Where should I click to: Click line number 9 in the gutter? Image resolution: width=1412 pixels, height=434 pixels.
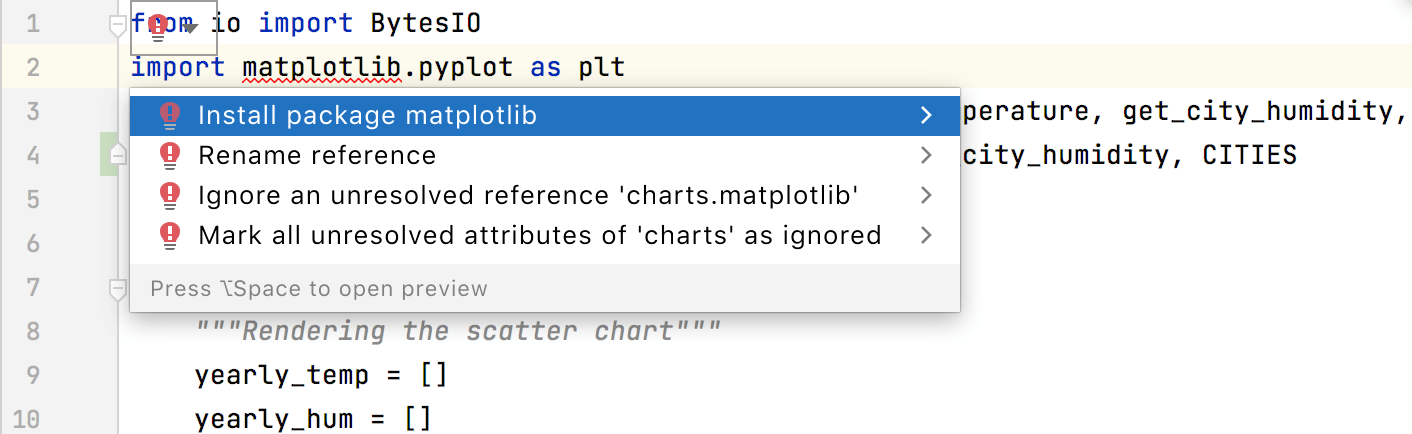pos(34,376)
